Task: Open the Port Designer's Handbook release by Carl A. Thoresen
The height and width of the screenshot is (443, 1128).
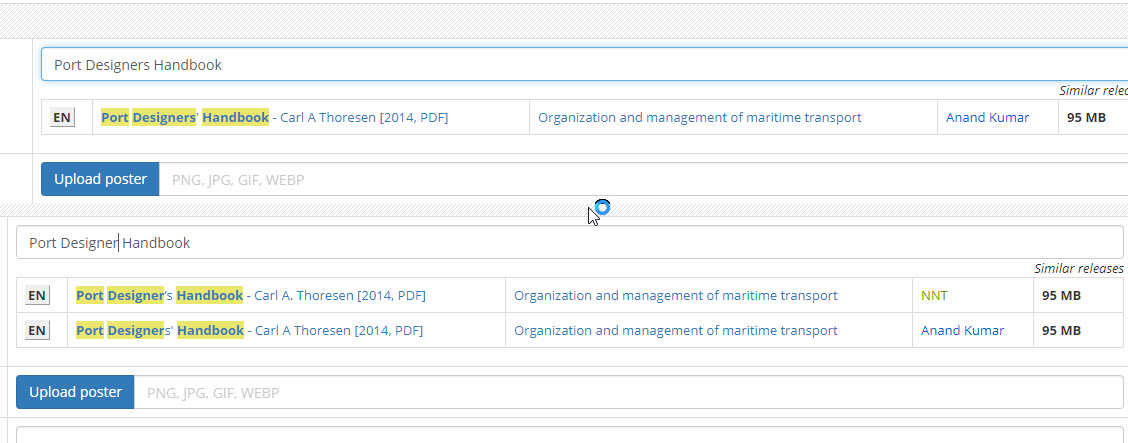Action: [250, 296]
